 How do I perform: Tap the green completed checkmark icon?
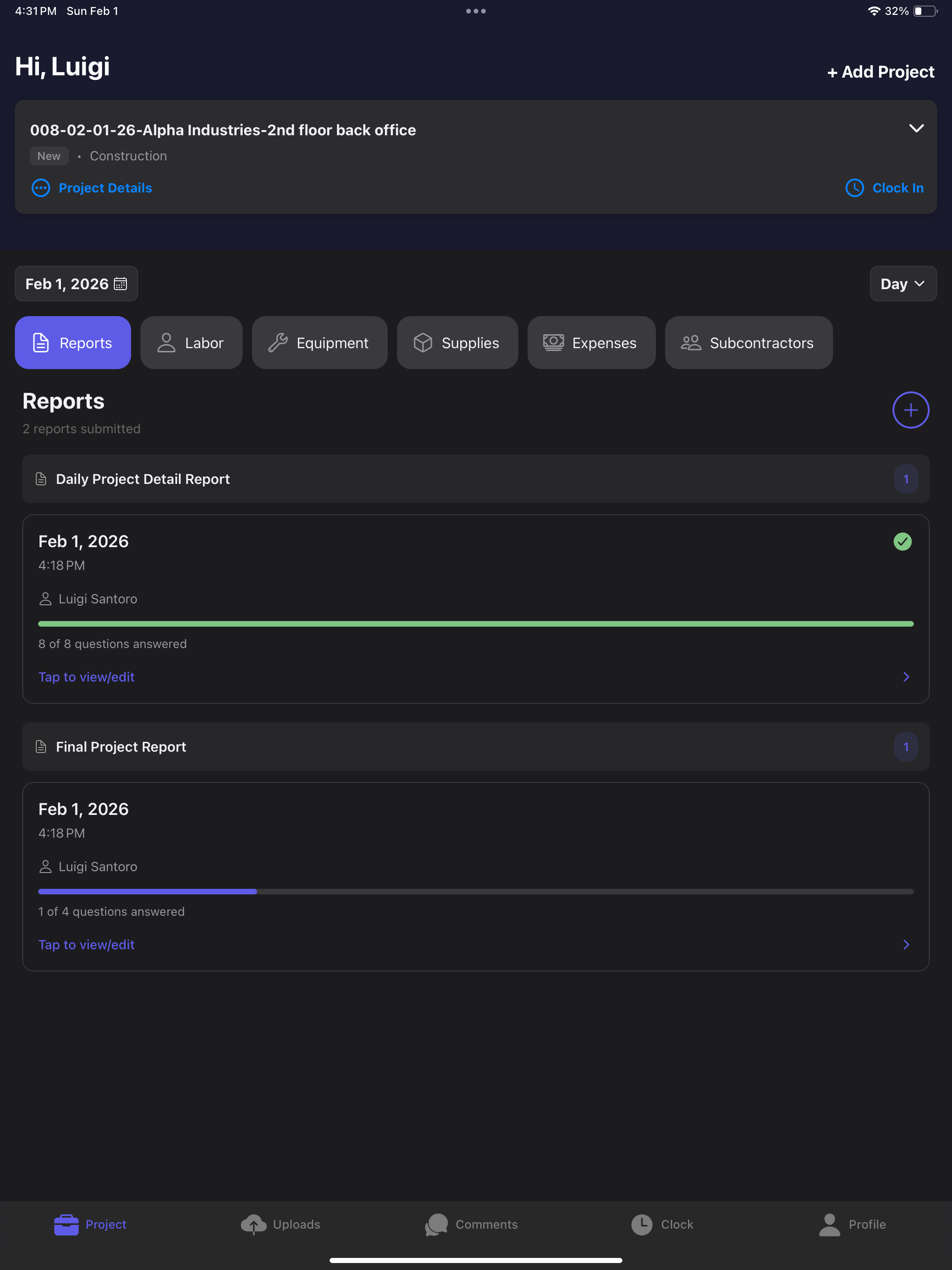903,542
